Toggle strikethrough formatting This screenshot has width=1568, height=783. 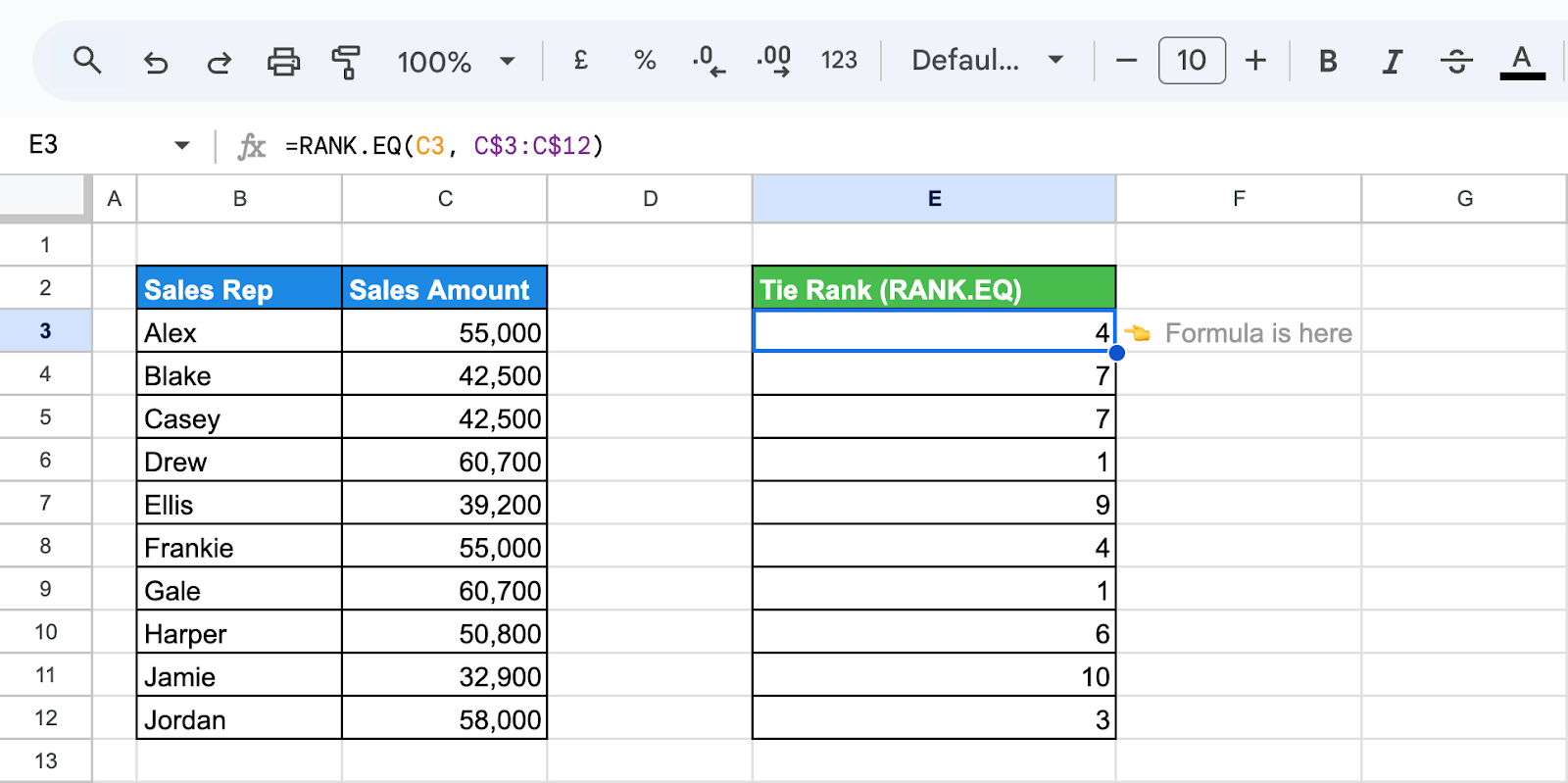tap(1456, 61)
